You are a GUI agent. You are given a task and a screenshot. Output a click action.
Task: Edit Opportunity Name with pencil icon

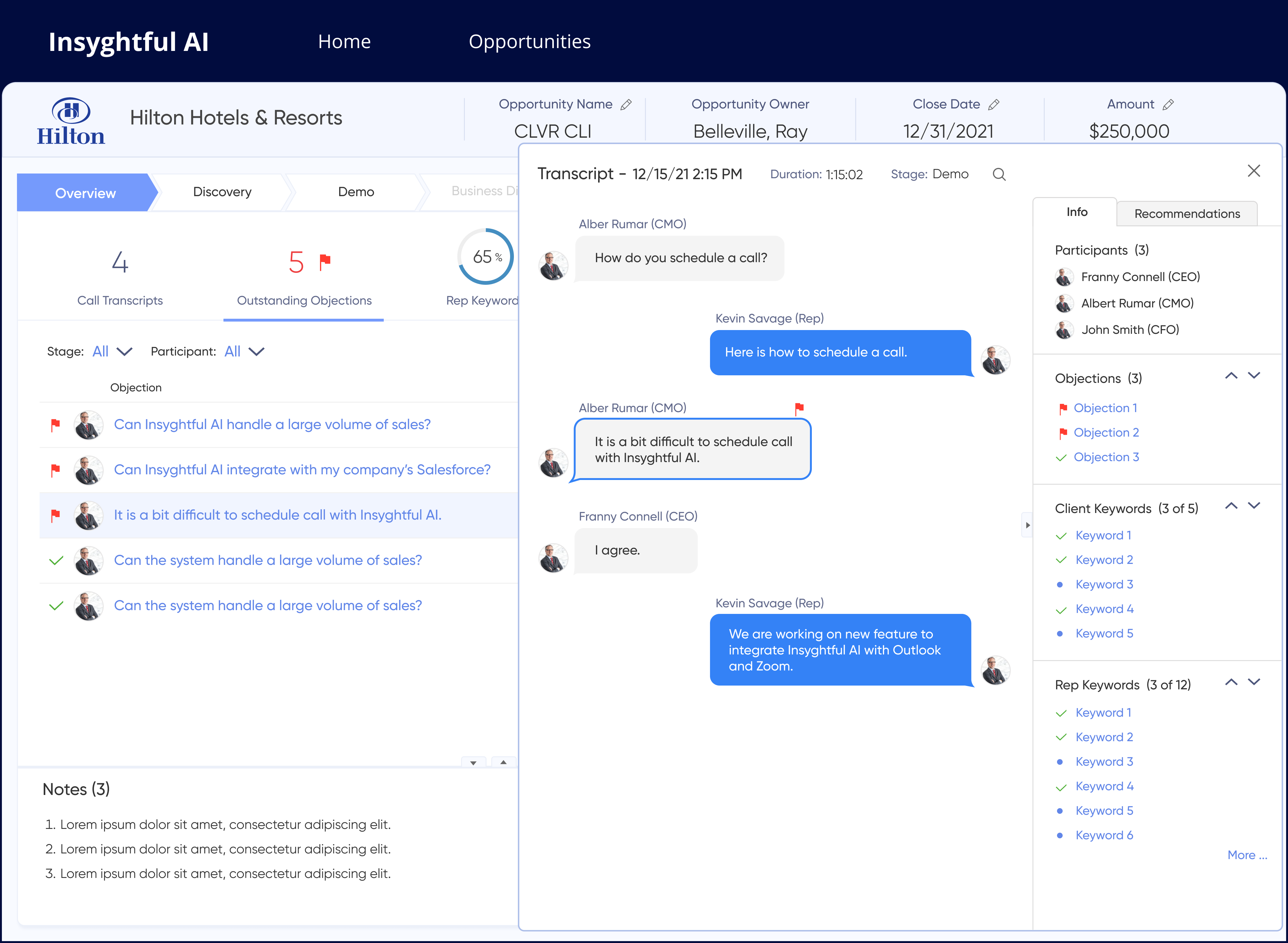[626, 104]
